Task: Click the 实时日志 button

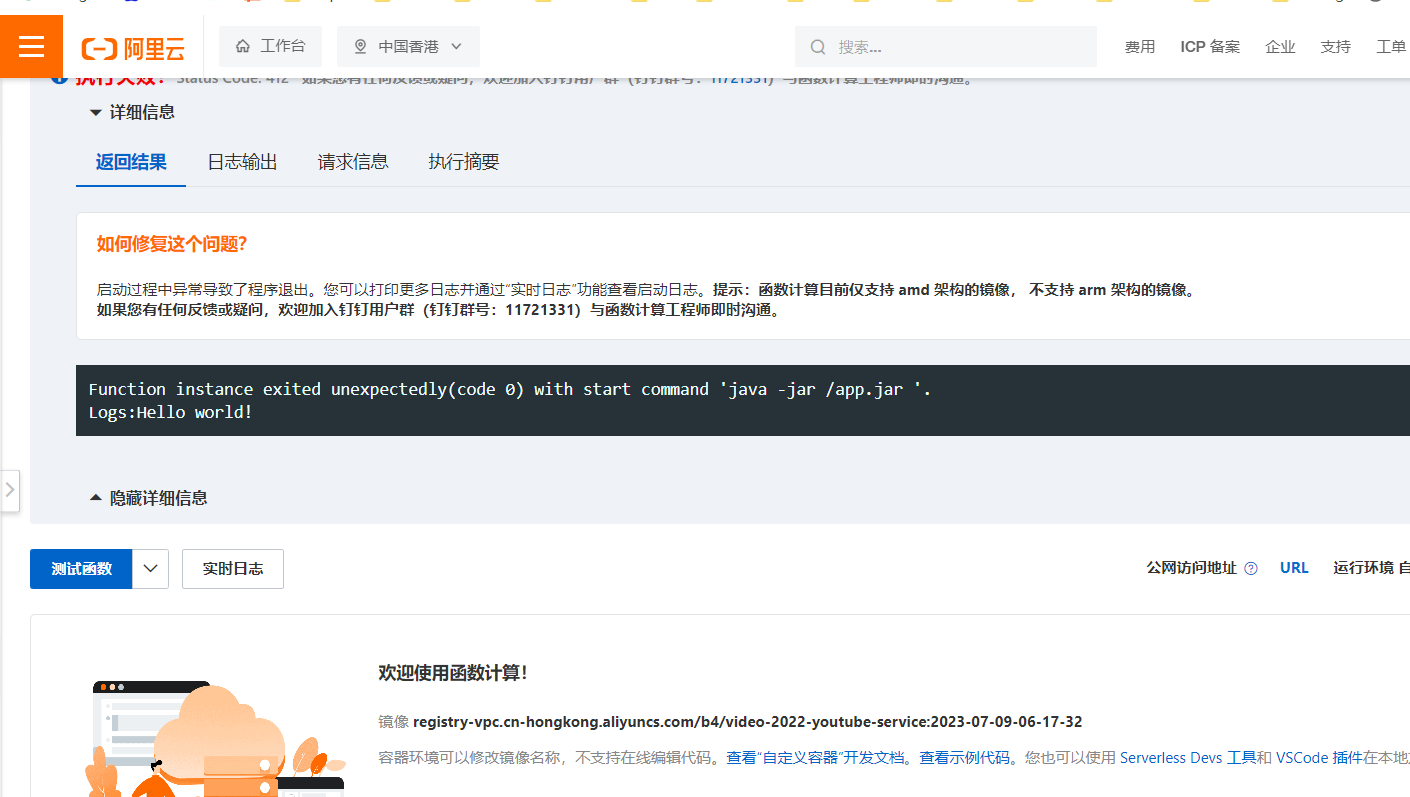Action: [233, 568]
